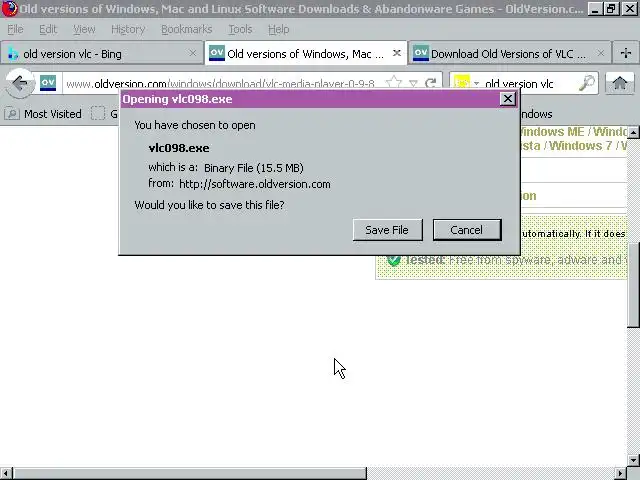Image resolution: width=640 pixels, height=480 pixels.
Task: Click the OV site identity icon
Action: [x=48, y=83]
